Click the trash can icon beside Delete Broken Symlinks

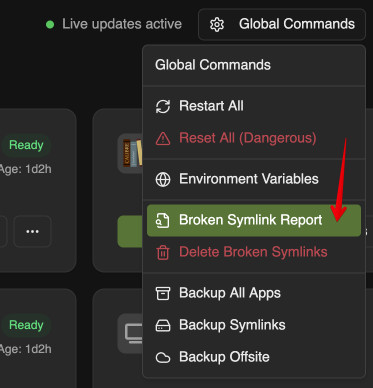tap(163, 252)
